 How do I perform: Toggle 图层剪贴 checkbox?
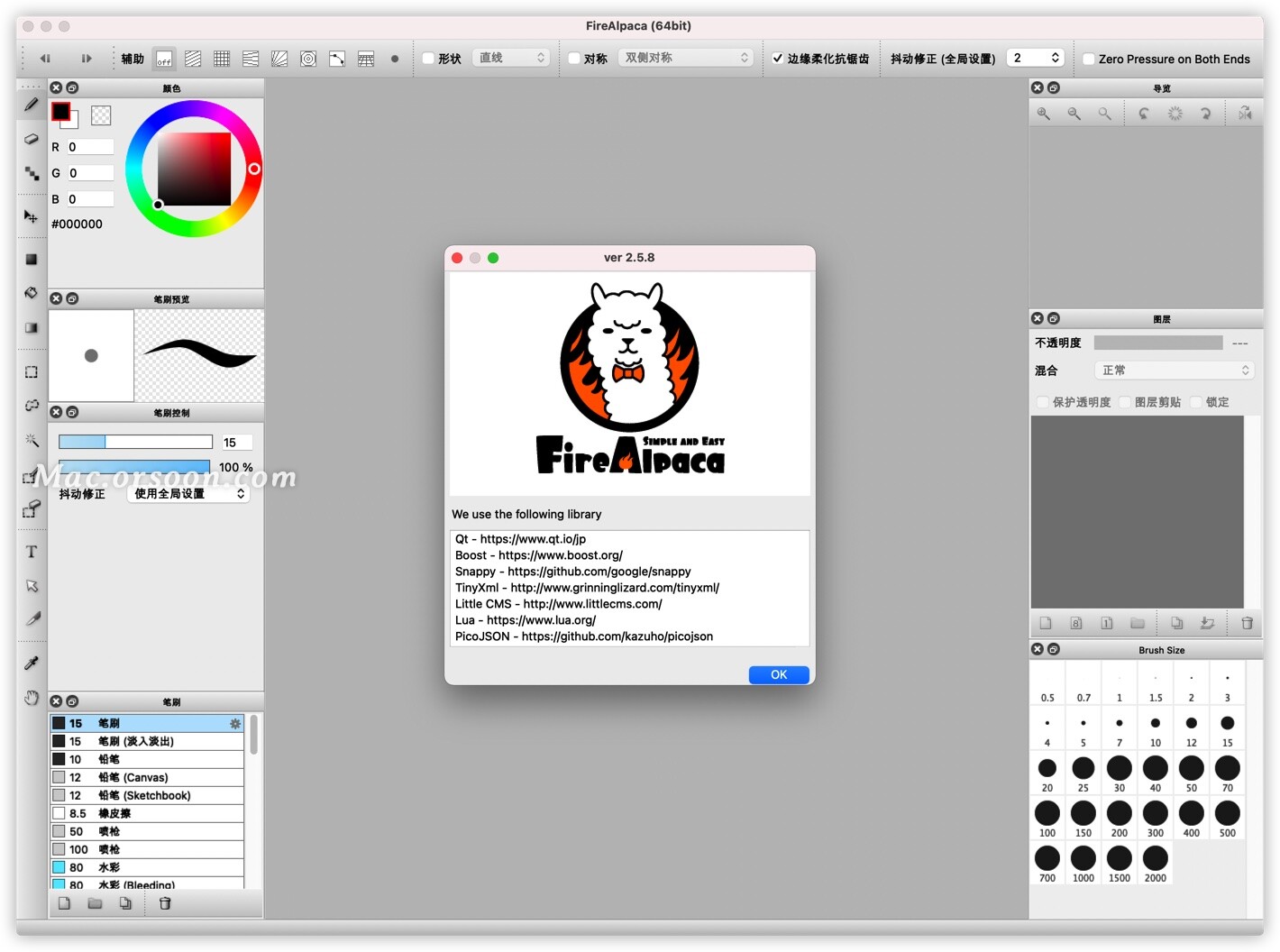coord(1125,402)
